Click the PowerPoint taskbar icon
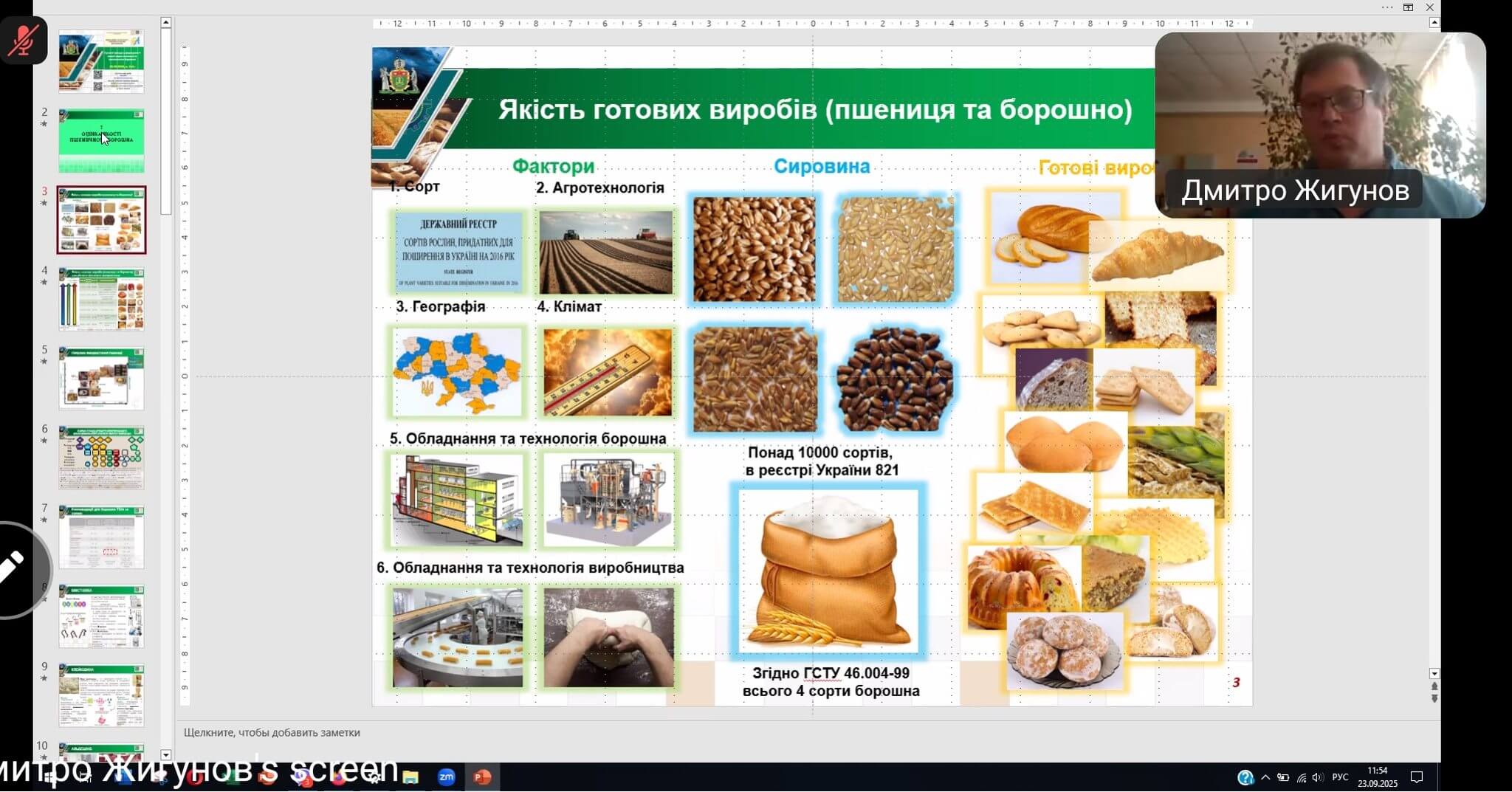Screen dimensions: 1512x792 pyautogui.click(x=482, y=777)
